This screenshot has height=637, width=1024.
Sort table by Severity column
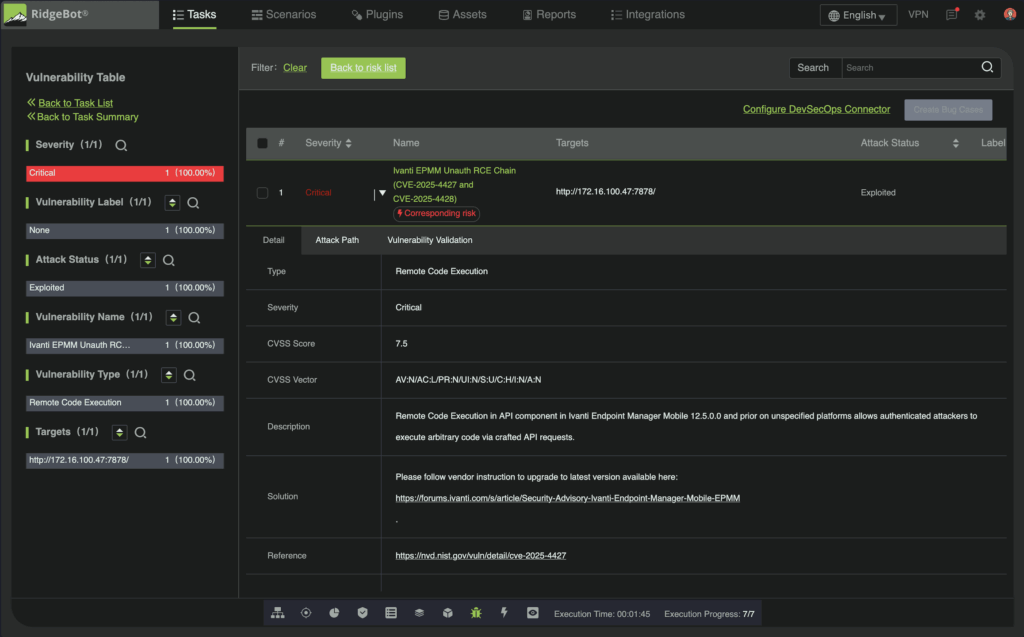(349, 143)
